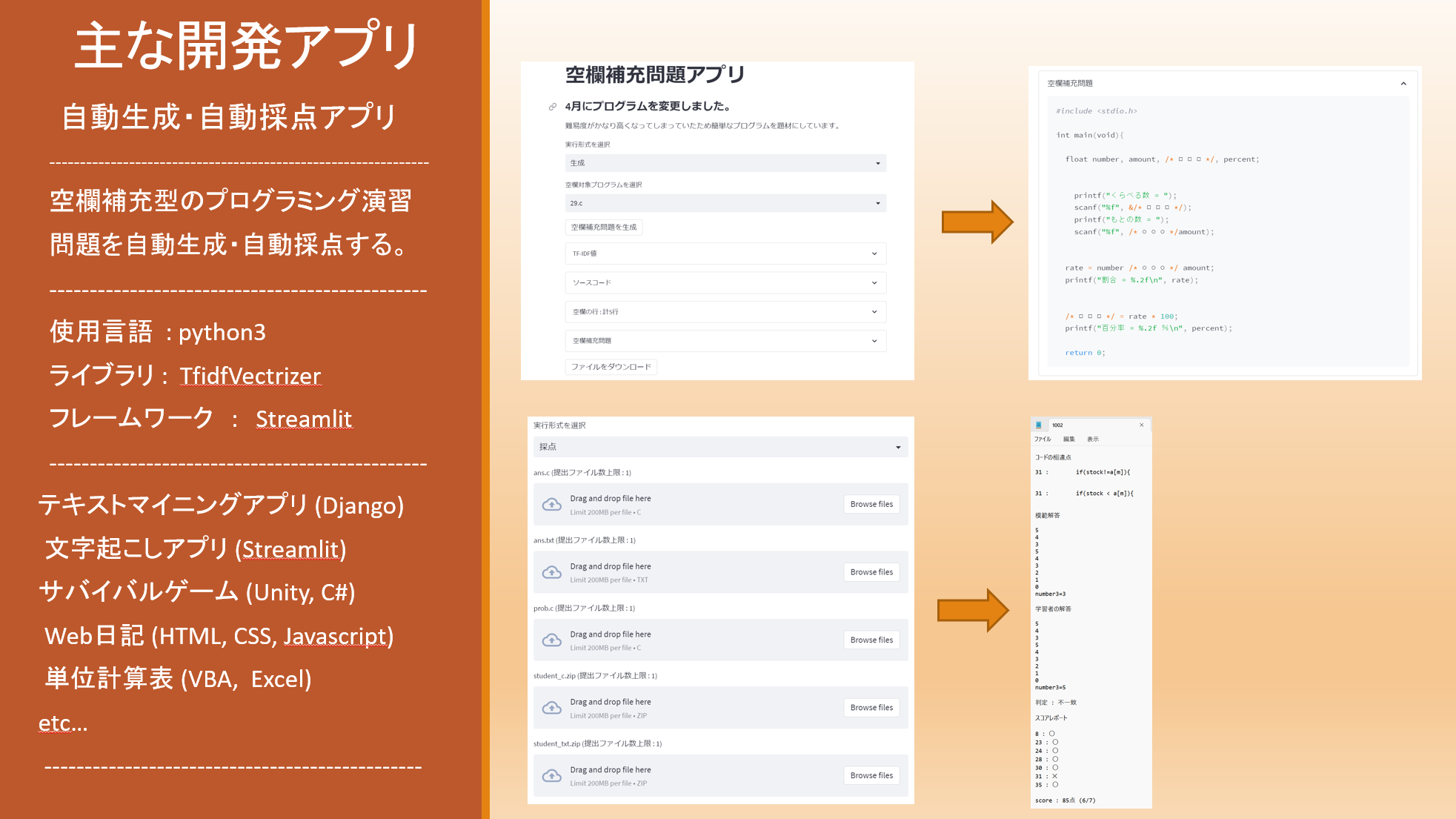This screenshot has height=819, width=1456.
Task: Click the コードの相違点 heading in Notepad
Action: pyautogui.click(x=1053, y=457)
